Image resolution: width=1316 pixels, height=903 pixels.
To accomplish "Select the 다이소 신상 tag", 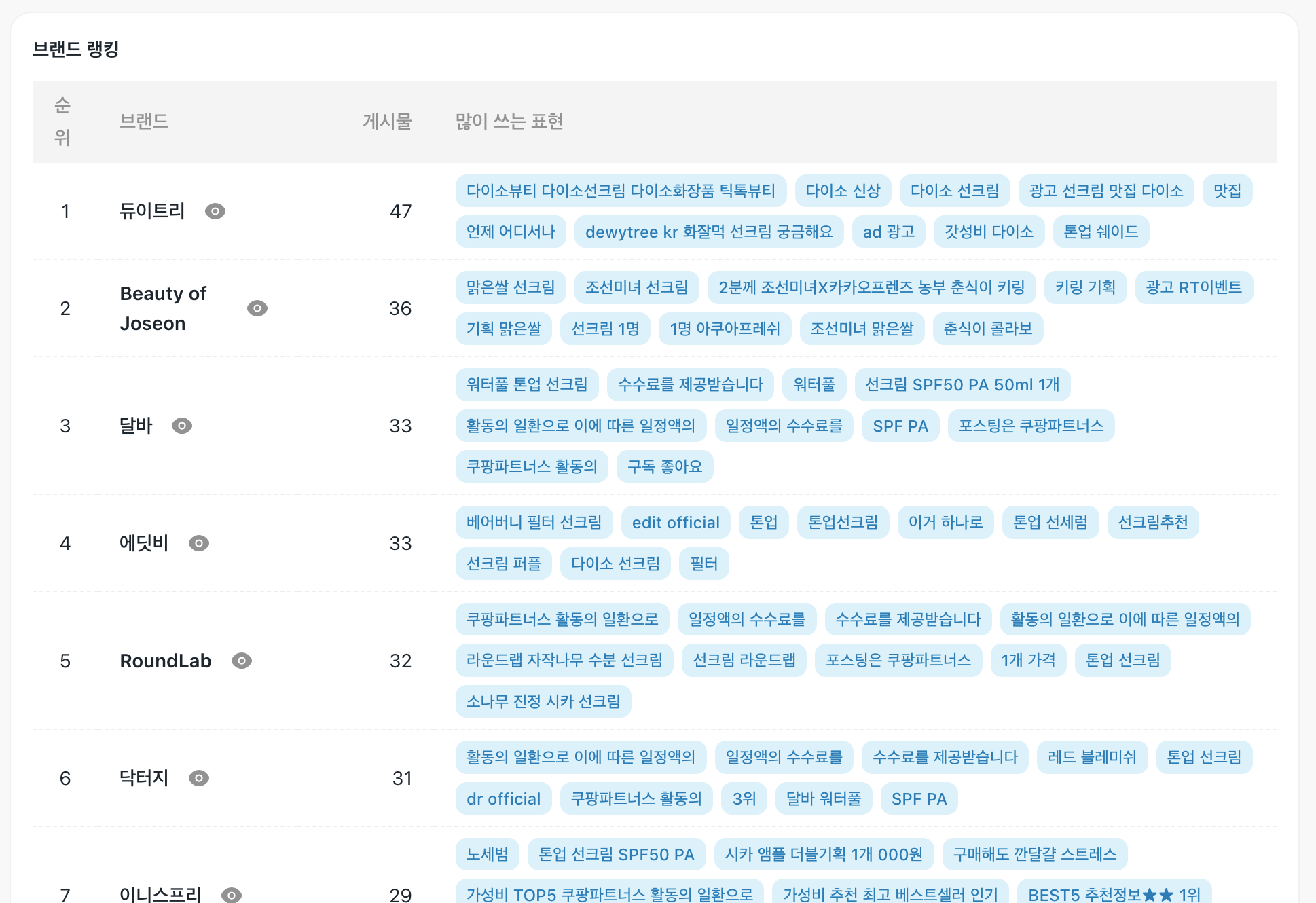I will click(843, 191).
